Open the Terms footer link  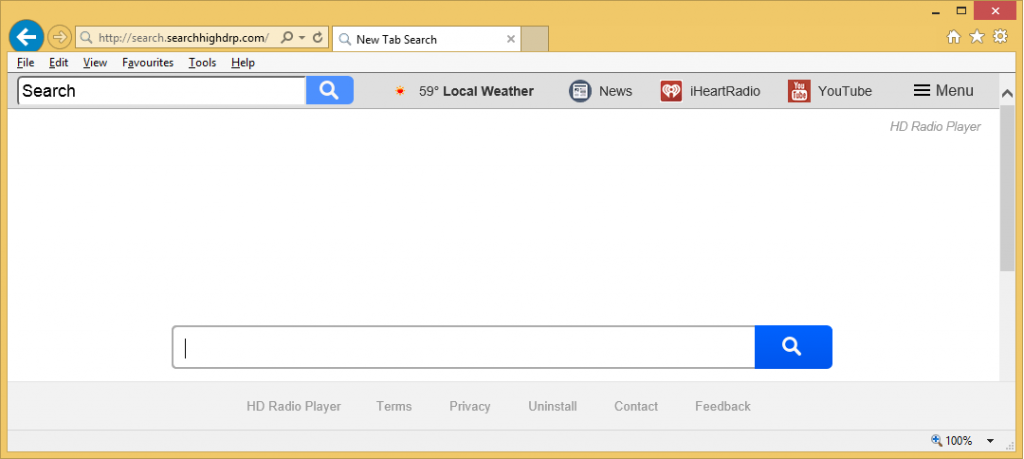[394, 406]
